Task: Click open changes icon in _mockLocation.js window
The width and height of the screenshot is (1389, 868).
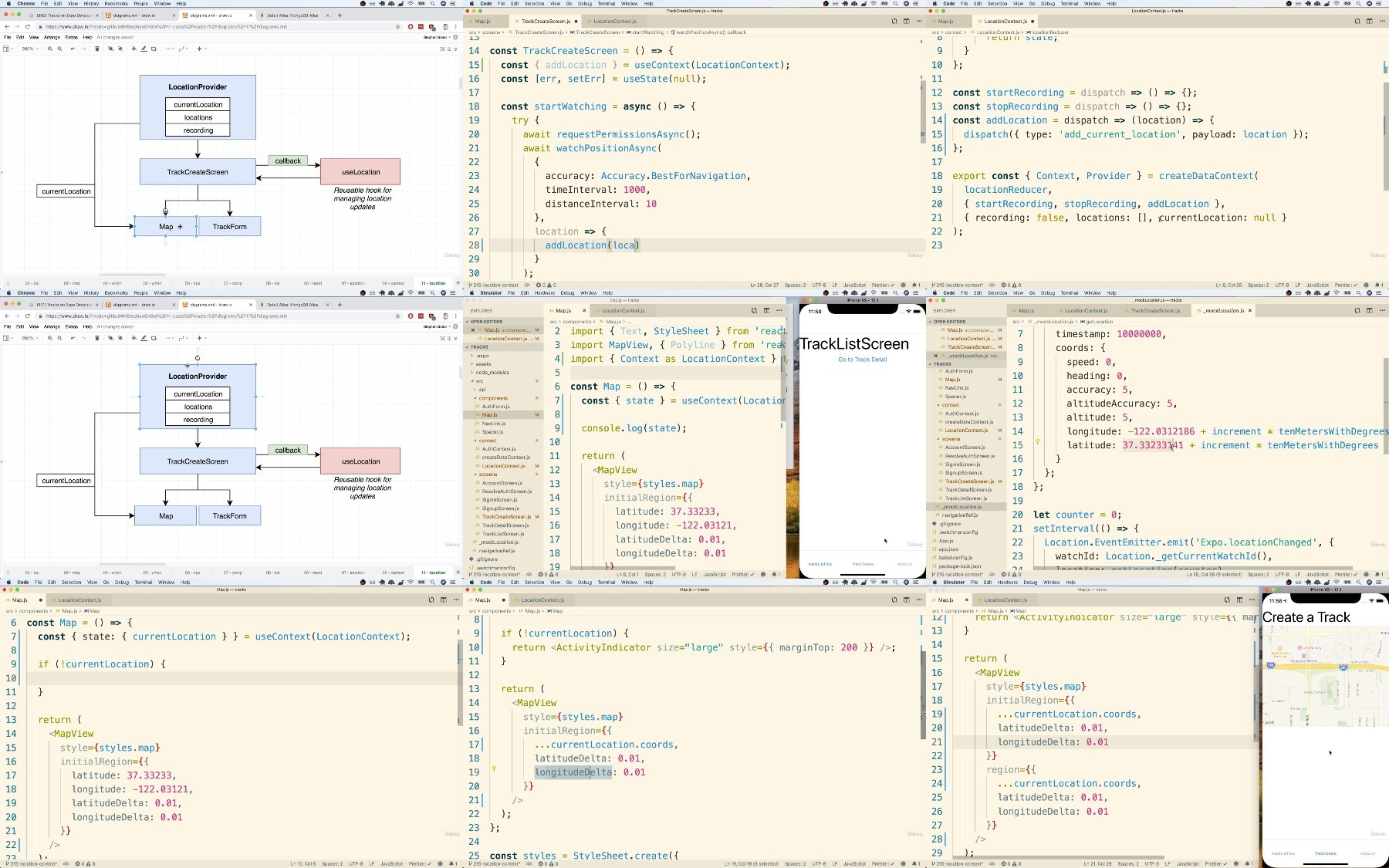Action: pos(1357,310)
